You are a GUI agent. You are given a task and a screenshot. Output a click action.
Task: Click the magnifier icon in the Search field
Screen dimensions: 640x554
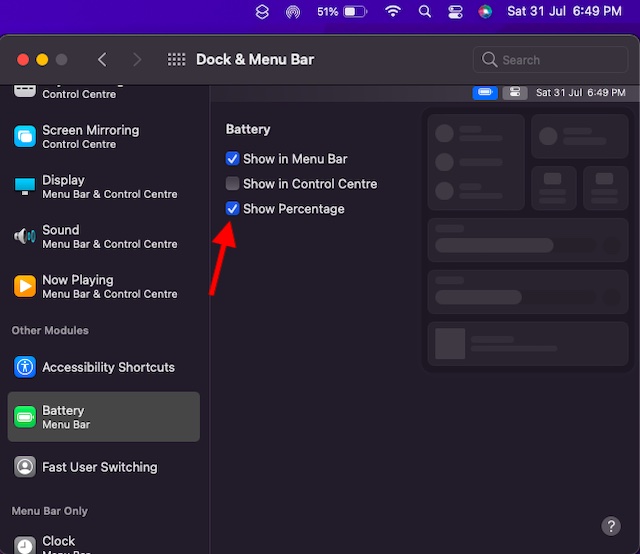click(x=489, y=60)
